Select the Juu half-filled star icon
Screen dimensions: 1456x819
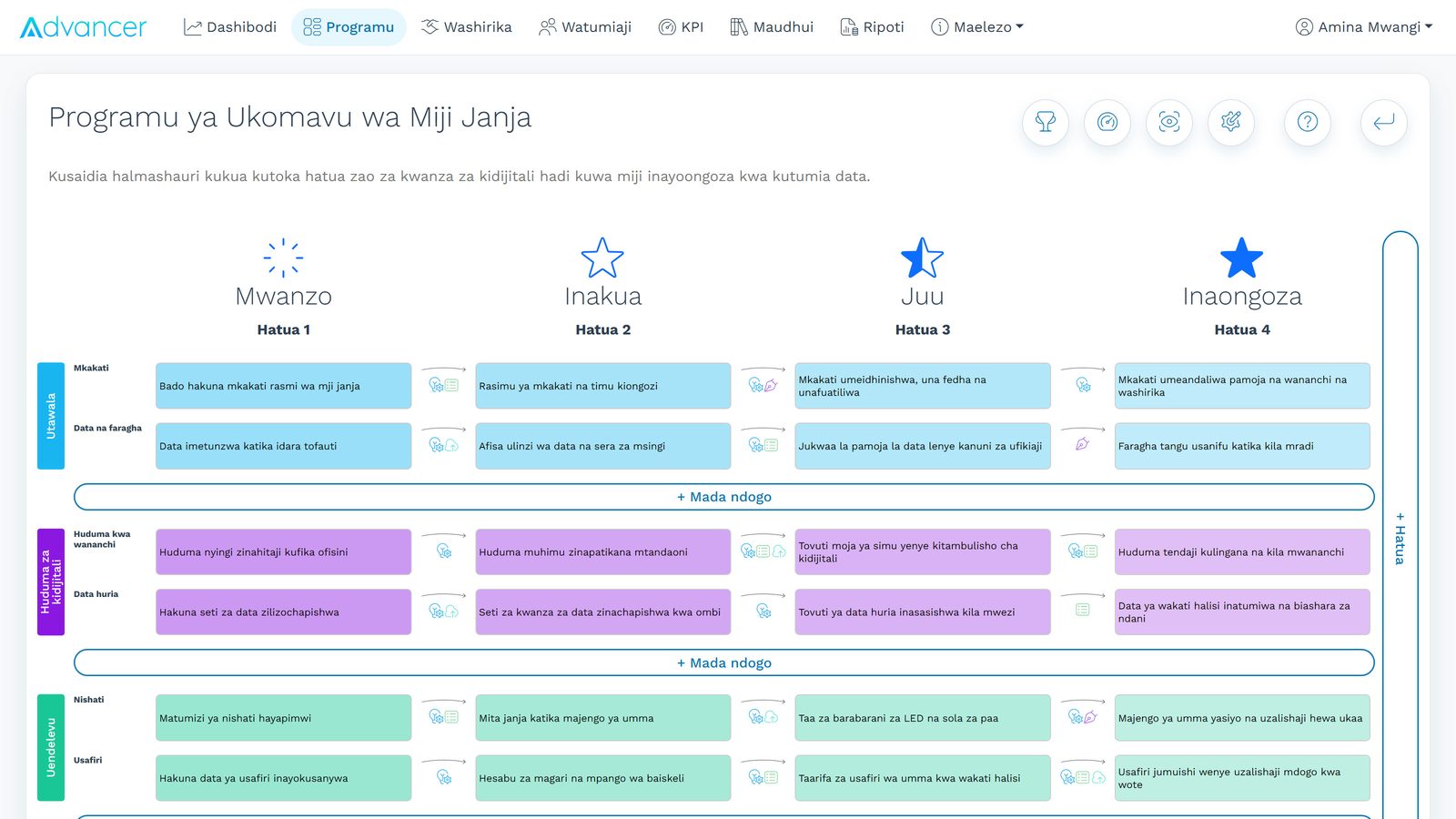coord(922,258)
